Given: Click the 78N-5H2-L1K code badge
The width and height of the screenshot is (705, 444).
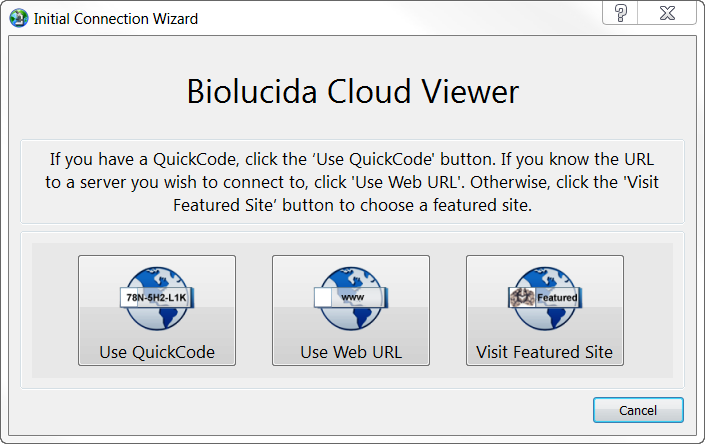Looking at the screenshot, I should [157, 297].
